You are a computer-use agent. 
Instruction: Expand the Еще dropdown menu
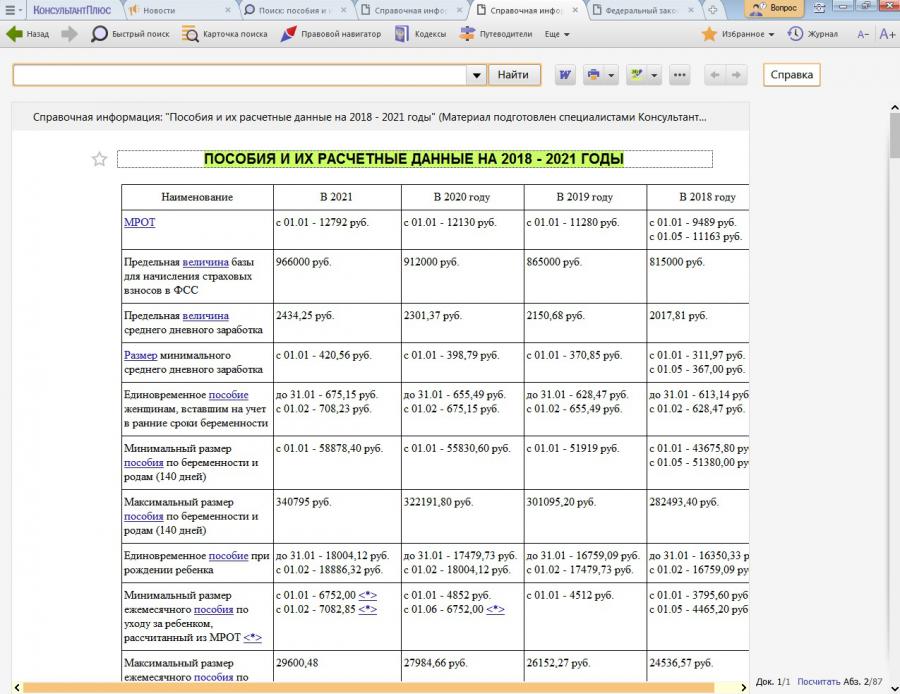point(557,34)
